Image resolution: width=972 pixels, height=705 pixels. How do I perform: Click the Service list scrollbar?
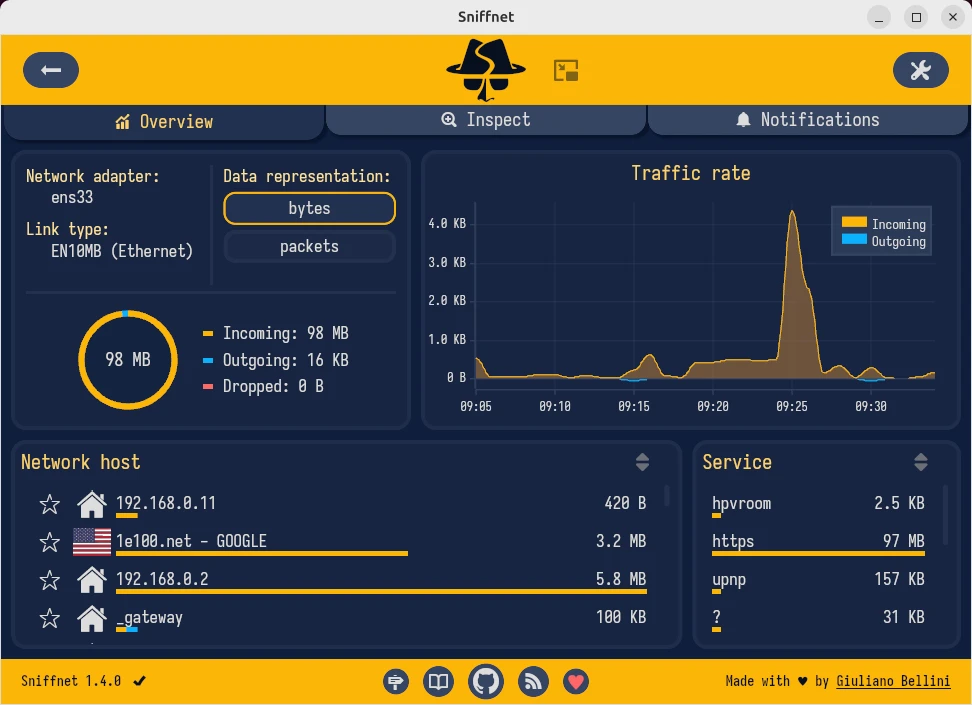coord(945,515)
